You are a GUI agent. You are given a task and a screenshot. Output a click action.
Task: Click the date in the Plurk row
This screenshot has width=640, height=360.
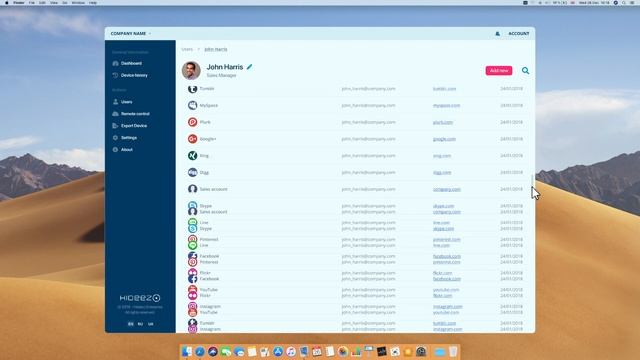(511, 122)
